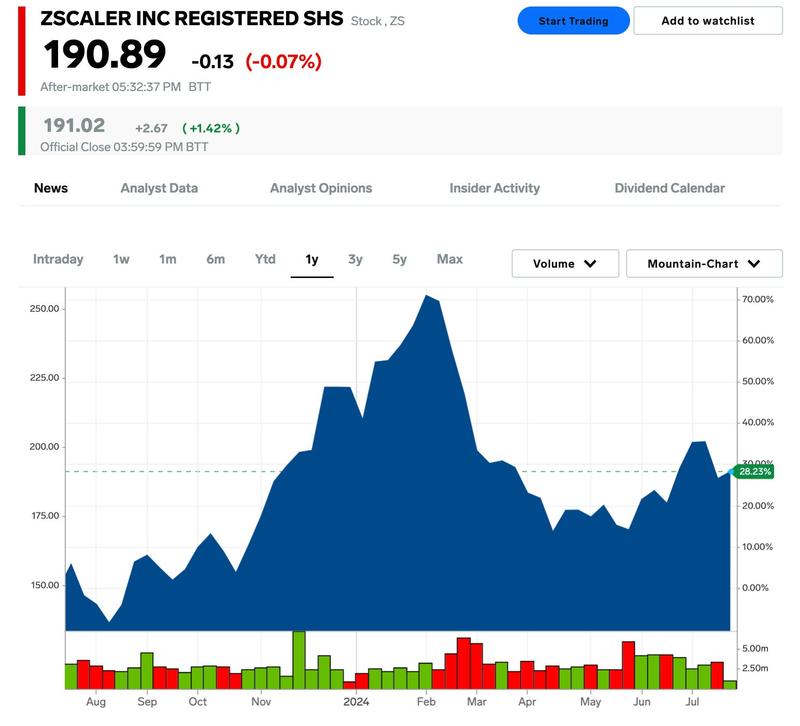Click the February peak of the mountain chart
The width and height of the screenshot is (800, 726).
[x=427, y=296]
